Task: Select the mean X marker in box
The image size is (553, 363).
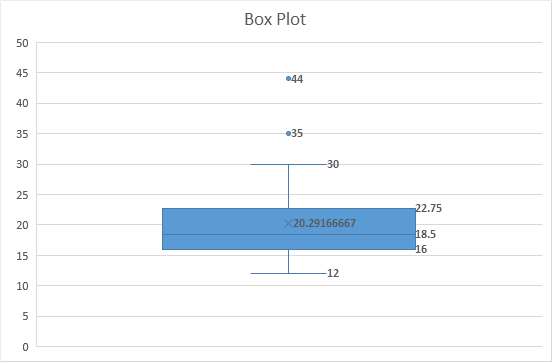Action: (x=288, y=223)
